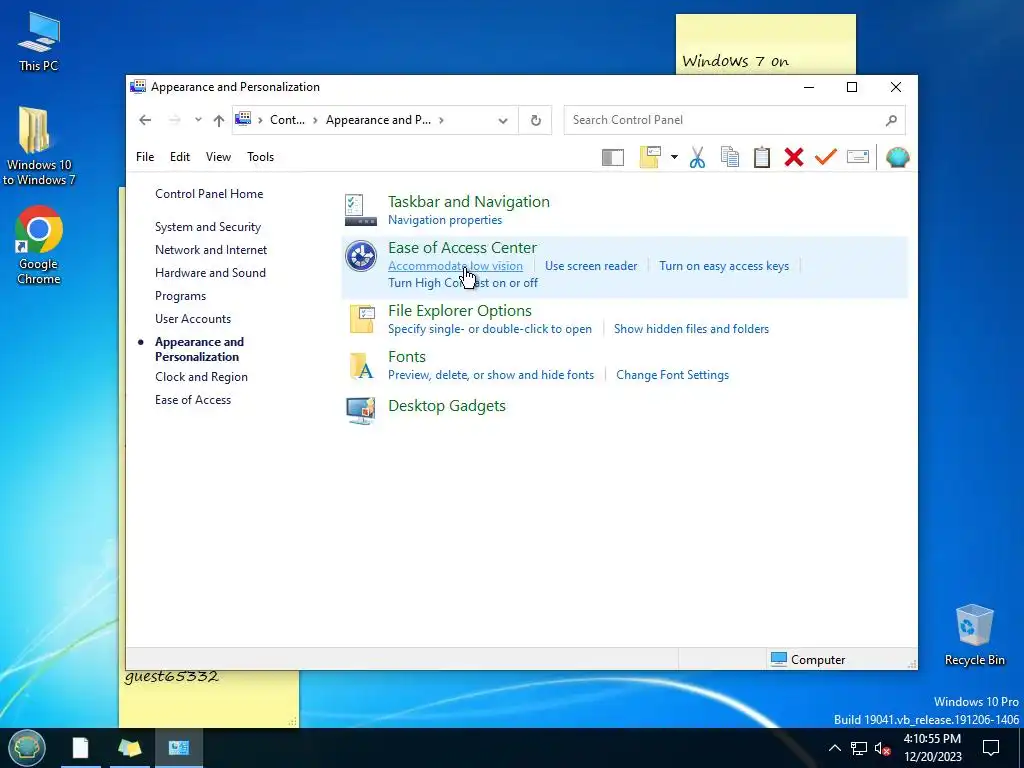Refresh the Control Panel view
Image resolution: width=1024 pixels, height=768 pixels.
536,120
